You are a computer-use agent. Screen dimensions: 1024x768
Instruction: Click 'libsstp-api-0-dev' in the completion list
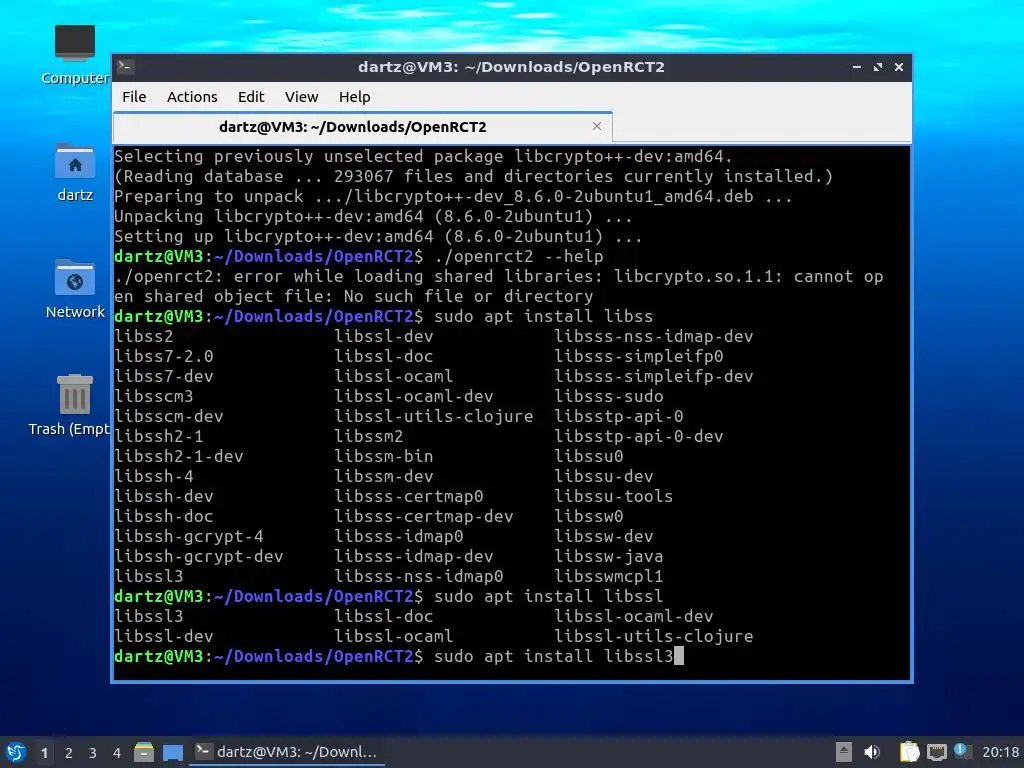(x=639, y=436)
